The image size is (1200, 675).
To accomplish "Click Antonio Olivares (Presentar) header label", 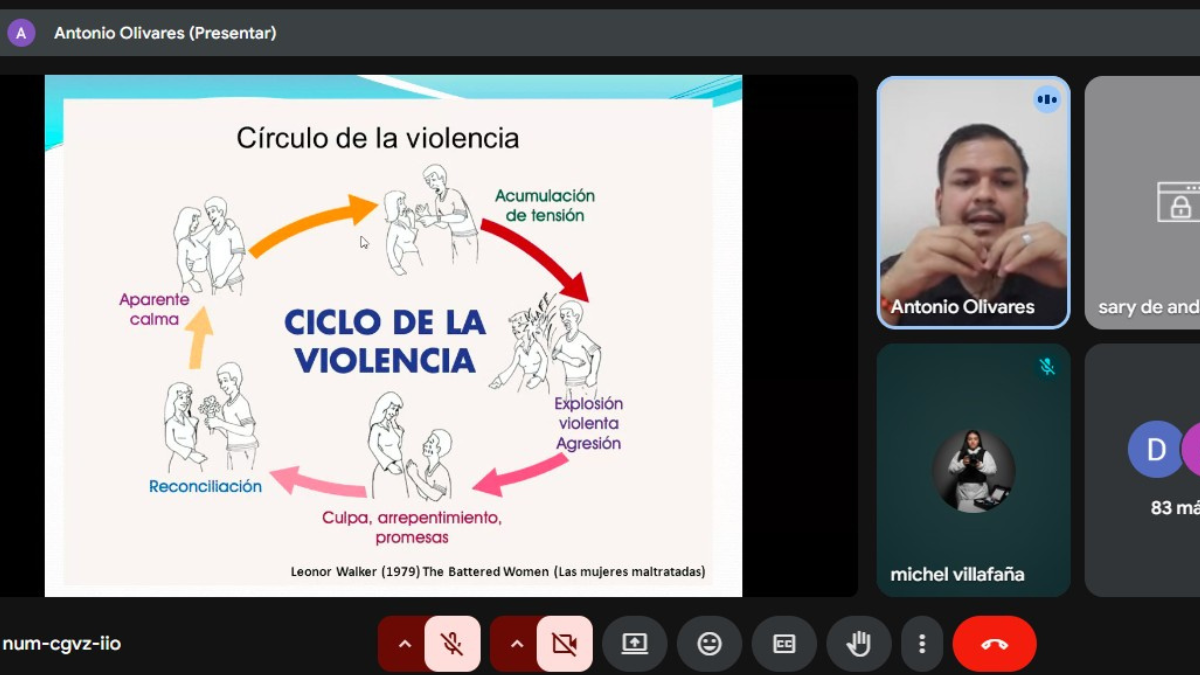I will 165,33.
